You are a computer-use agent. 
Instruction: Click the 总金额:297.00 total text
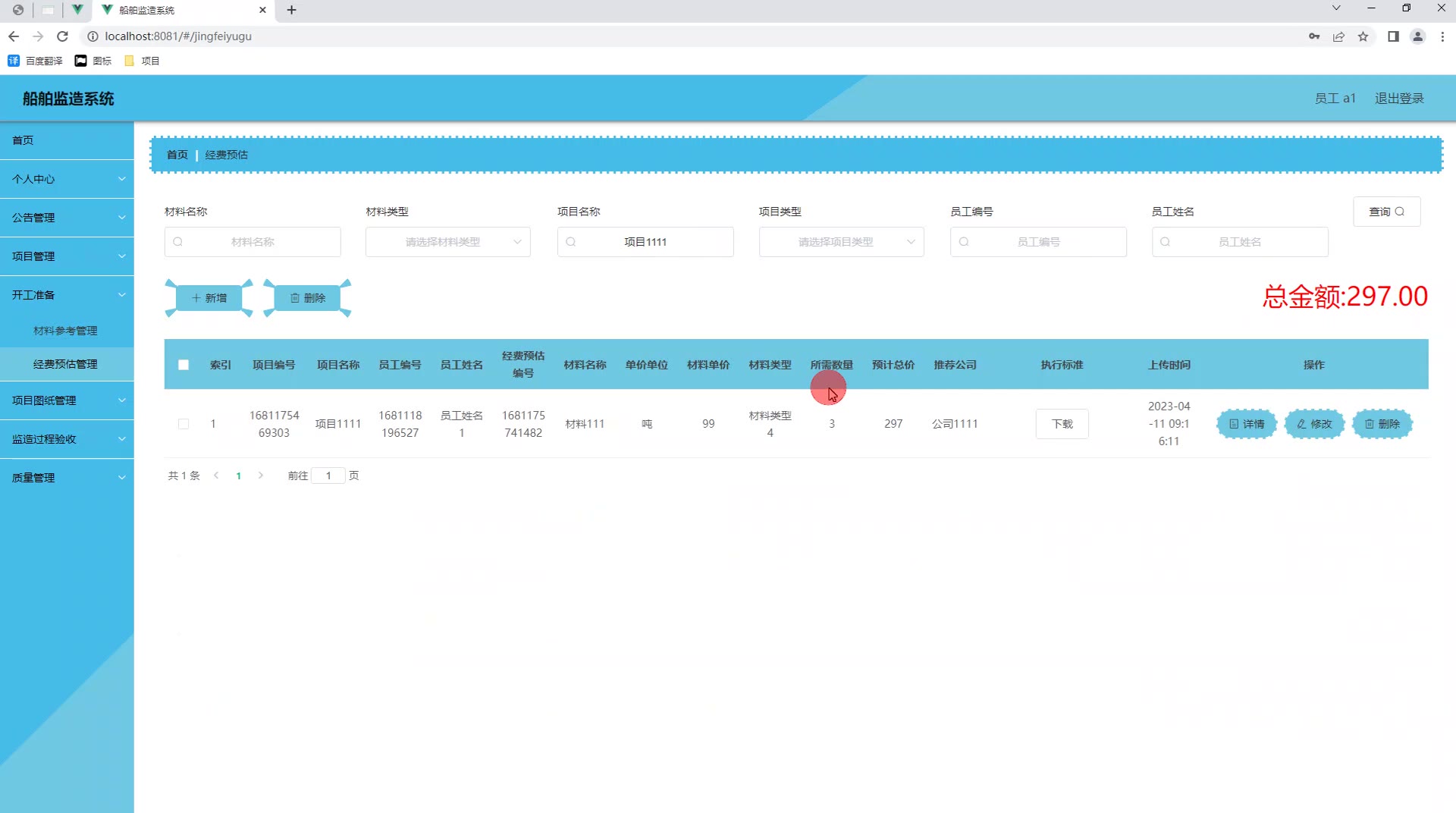pyautogui.click(x=1345, y=297)
